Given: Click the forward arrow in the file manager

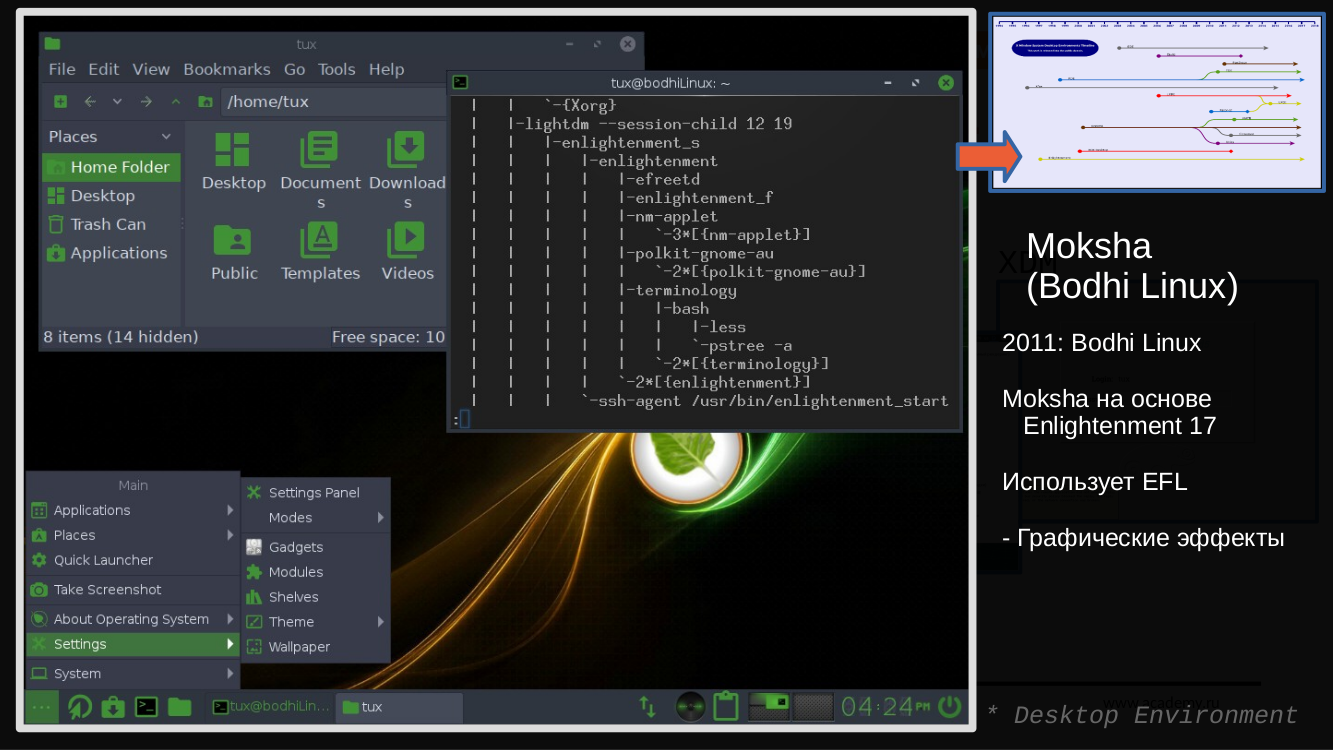Looking at the screenshot, I should click(x=146, y=101).
